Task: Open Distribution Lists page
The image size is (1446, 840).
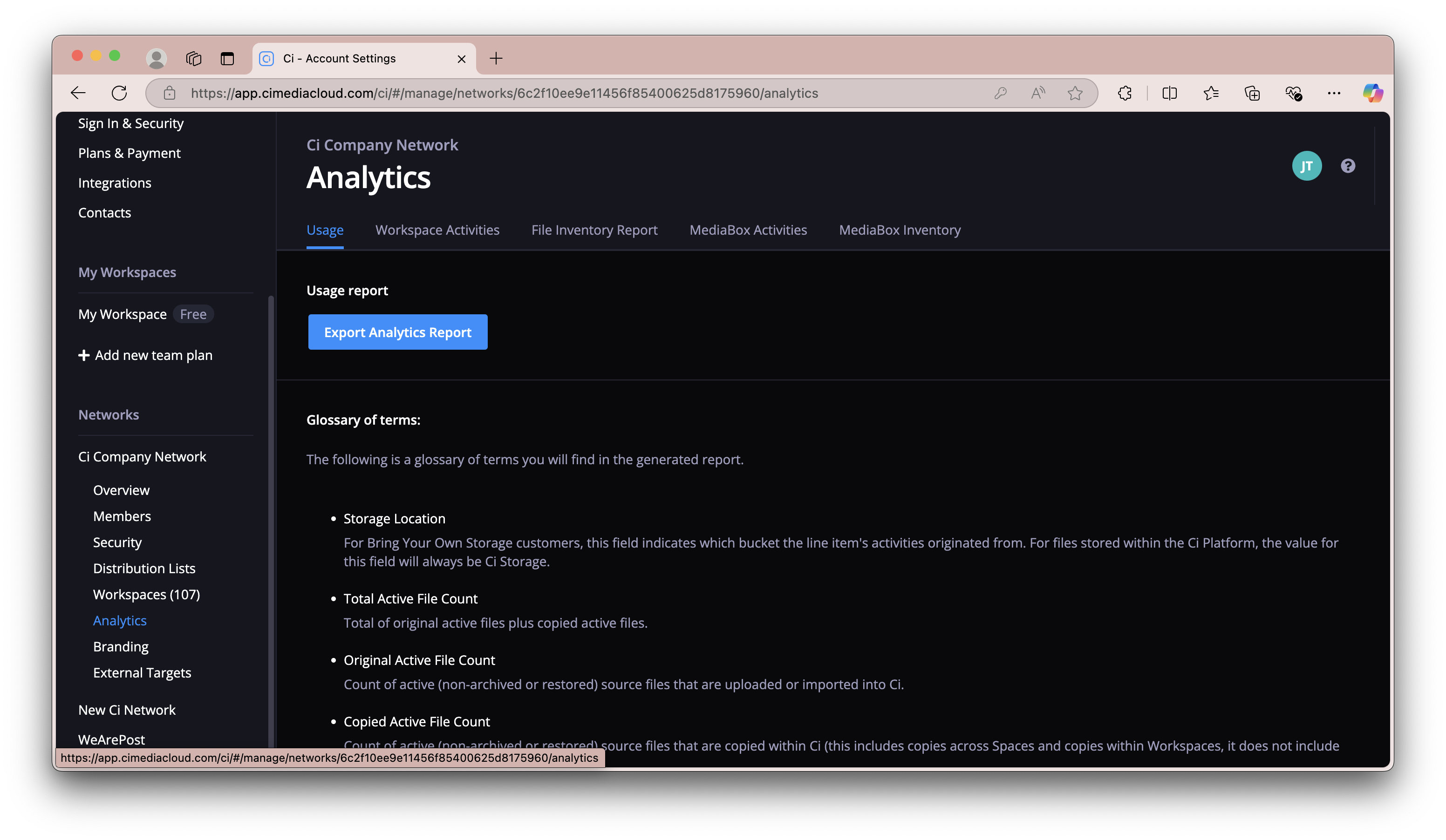Action: tap(144, 568)
